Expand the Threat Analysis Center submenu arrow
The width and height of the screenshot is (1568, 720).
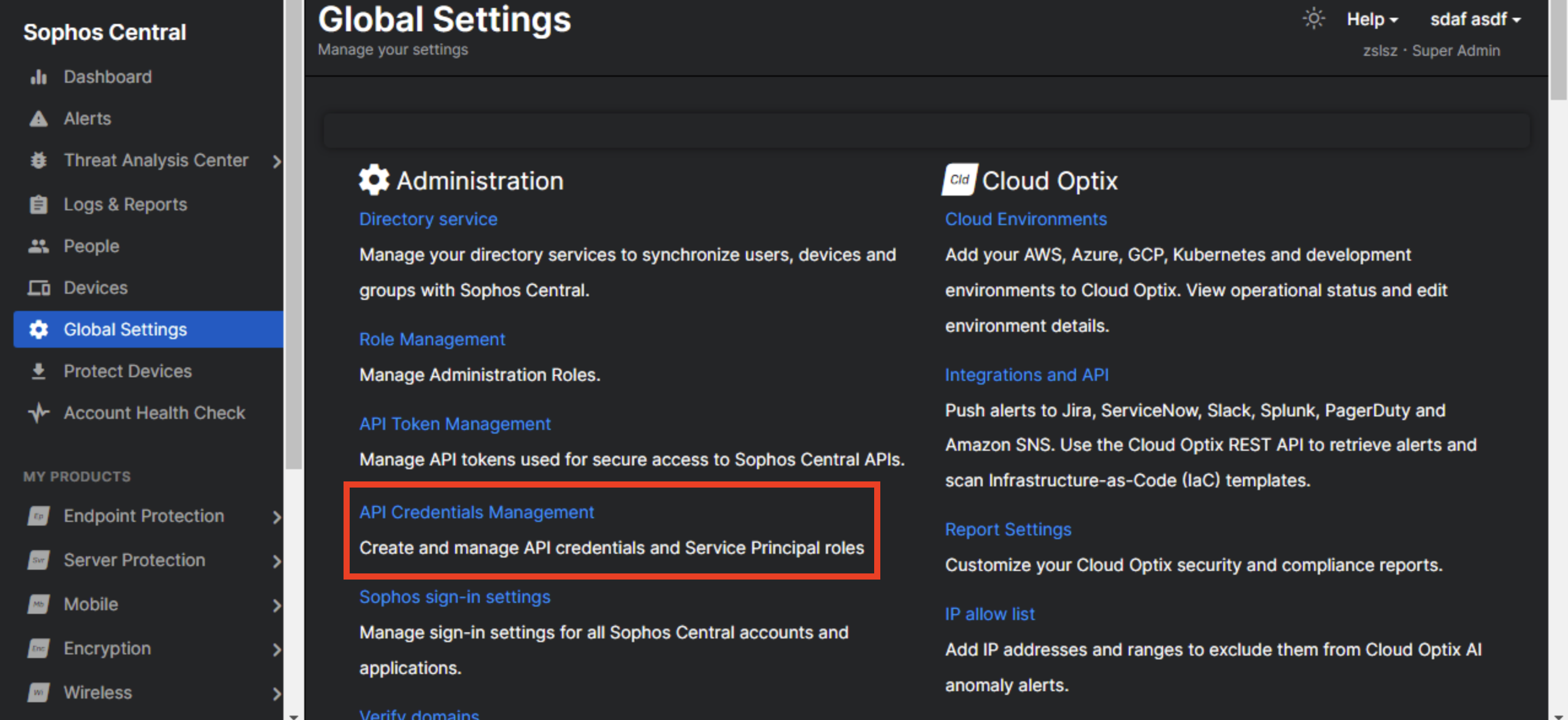[277, 161]
